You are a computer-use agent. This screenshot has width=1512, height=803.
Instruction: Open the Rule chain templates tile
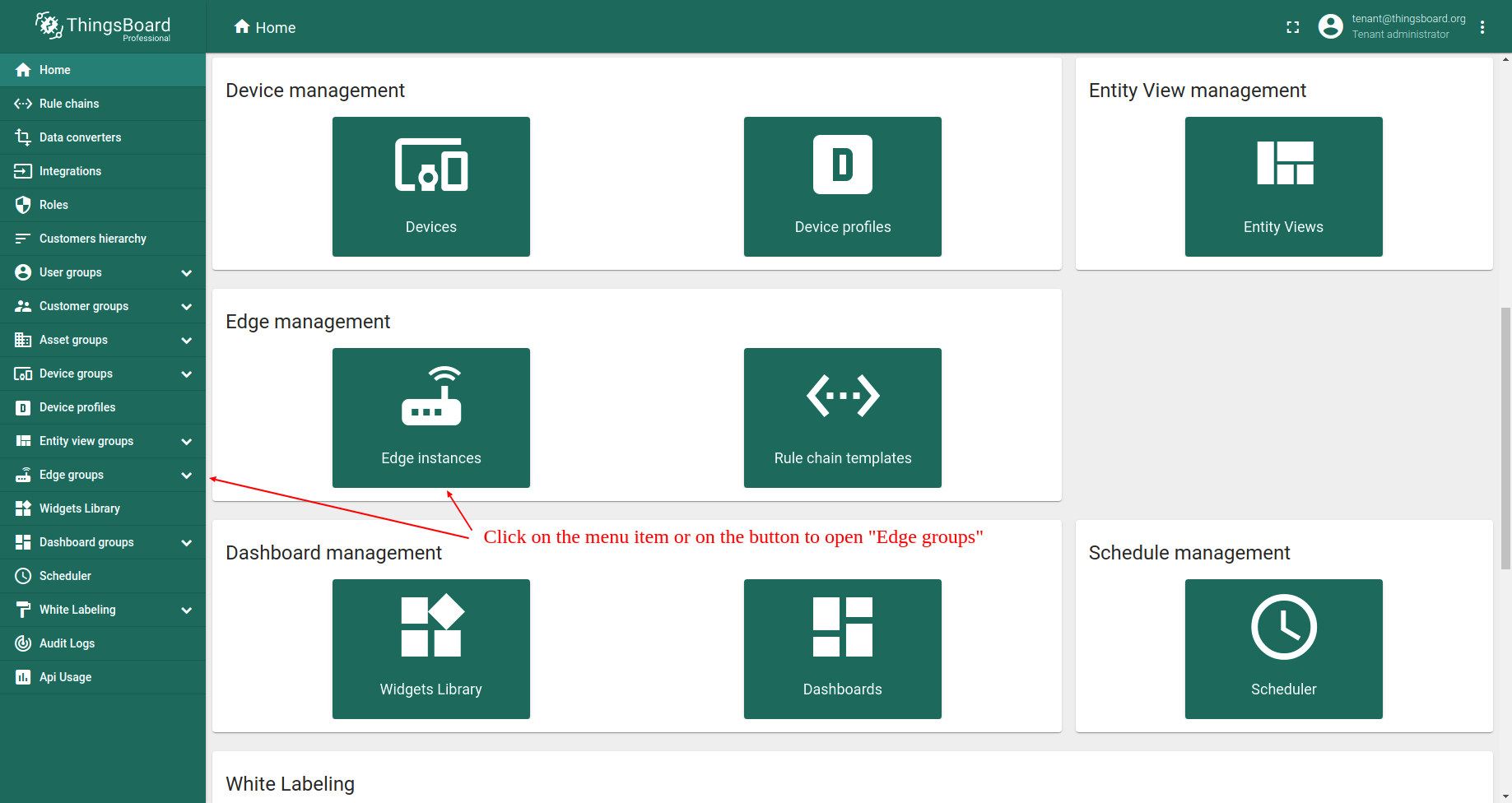(x=842, y=418)
